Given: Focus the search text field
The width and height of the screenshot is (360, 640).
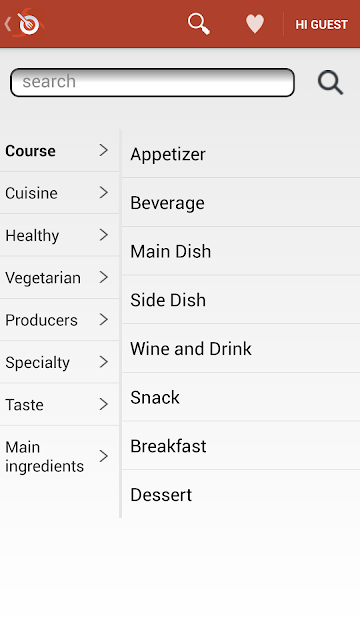Looking at the screenshot, I should click(x=152, y=82).
